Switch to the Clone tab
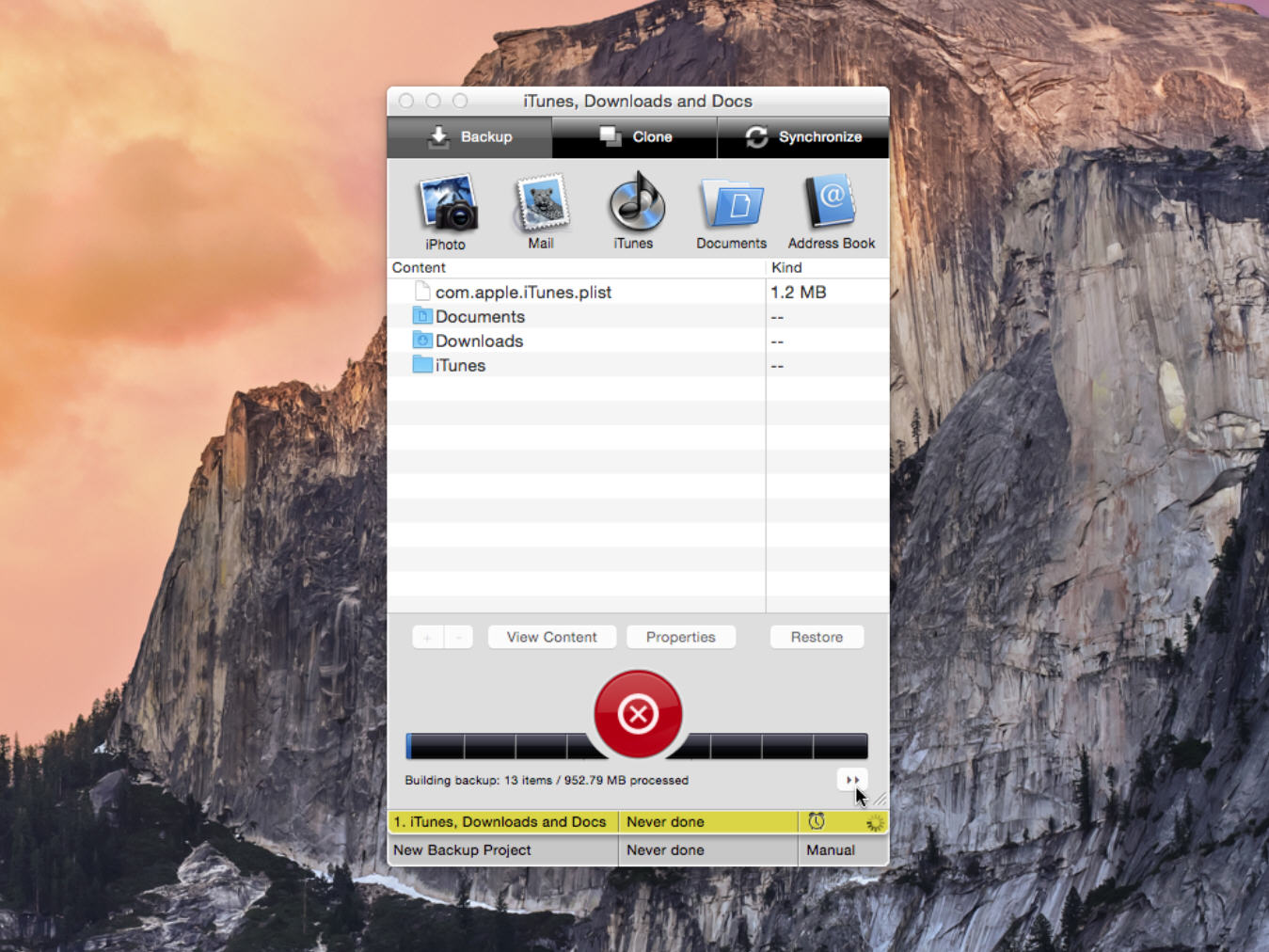The height and width of the screenshot is (952, 1269). tap(635, 137)
